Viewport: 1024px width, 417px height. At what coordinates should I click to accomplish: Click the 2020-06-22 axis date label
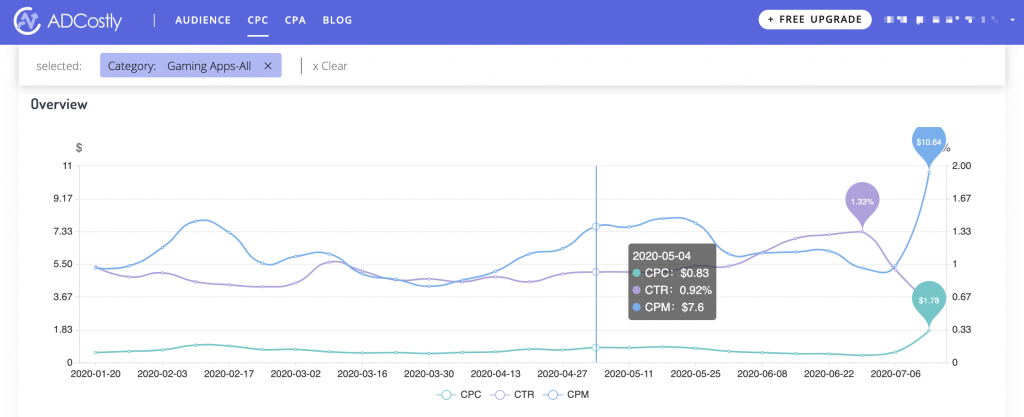(x=829, y=375)
